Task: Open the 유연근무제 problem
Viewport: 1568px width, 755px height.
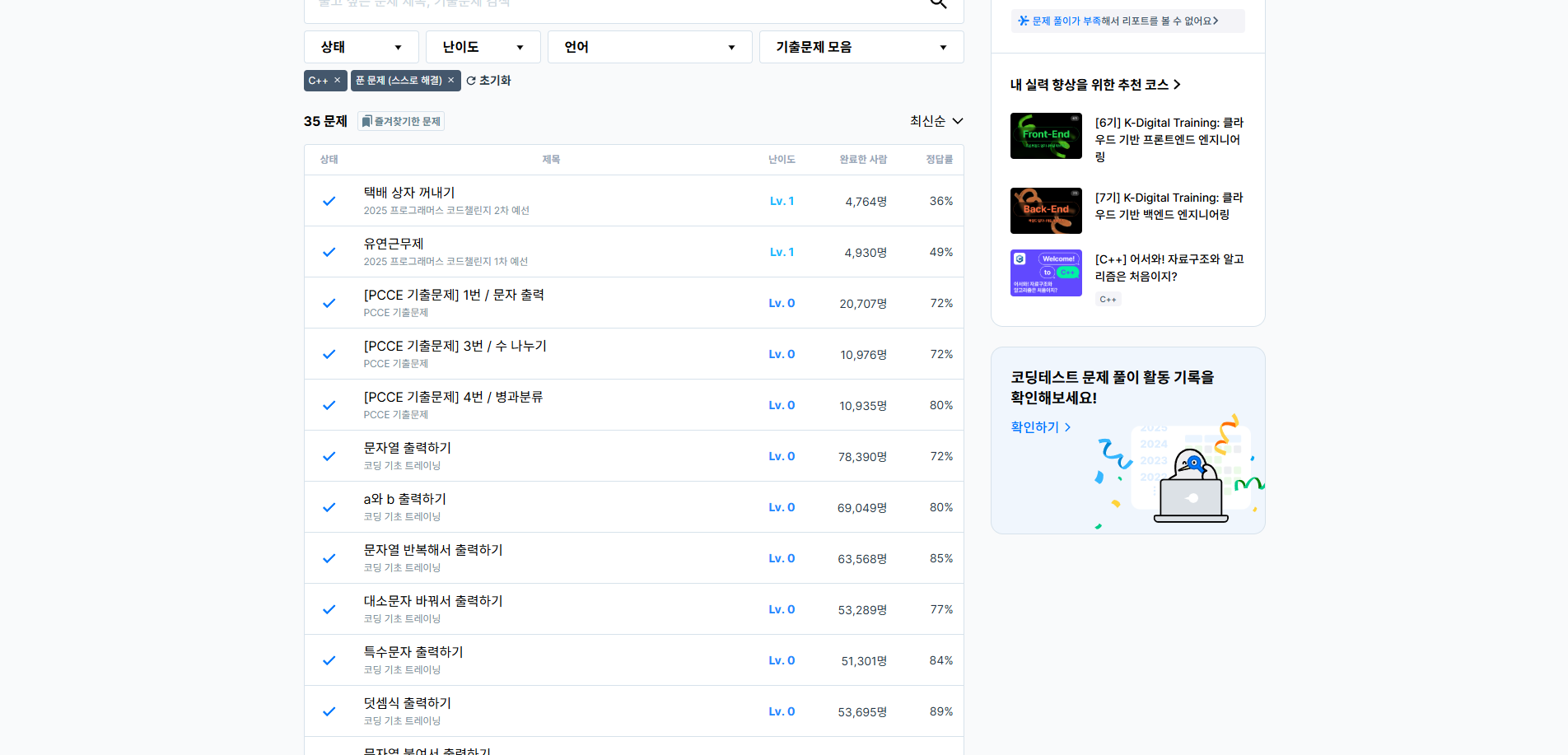Action: tap(394, 244)
